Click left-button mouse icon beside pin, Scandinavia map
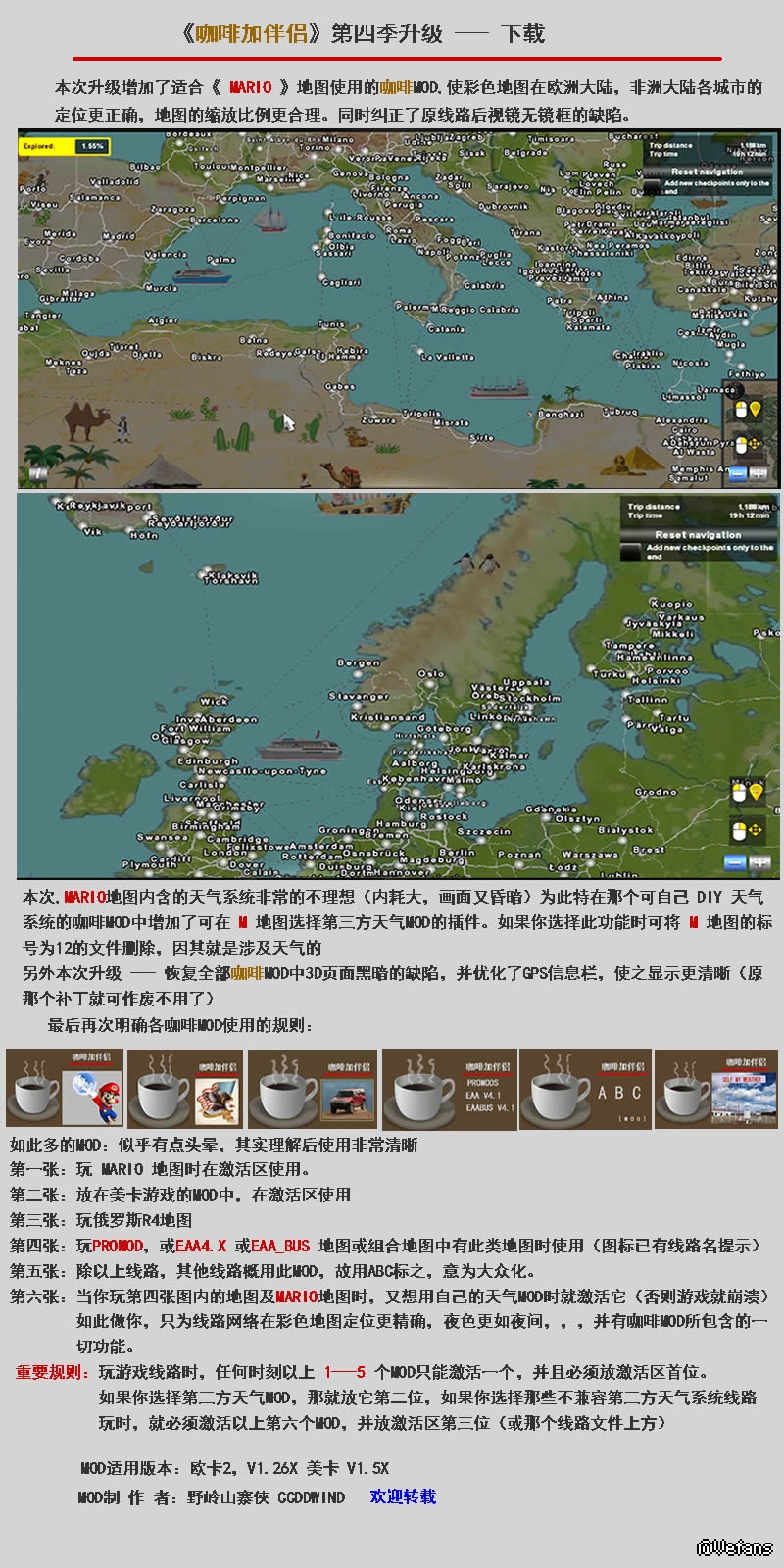The height and width of the screenshot is (1568, 784). pyautogui.click(x=740, y=792)
